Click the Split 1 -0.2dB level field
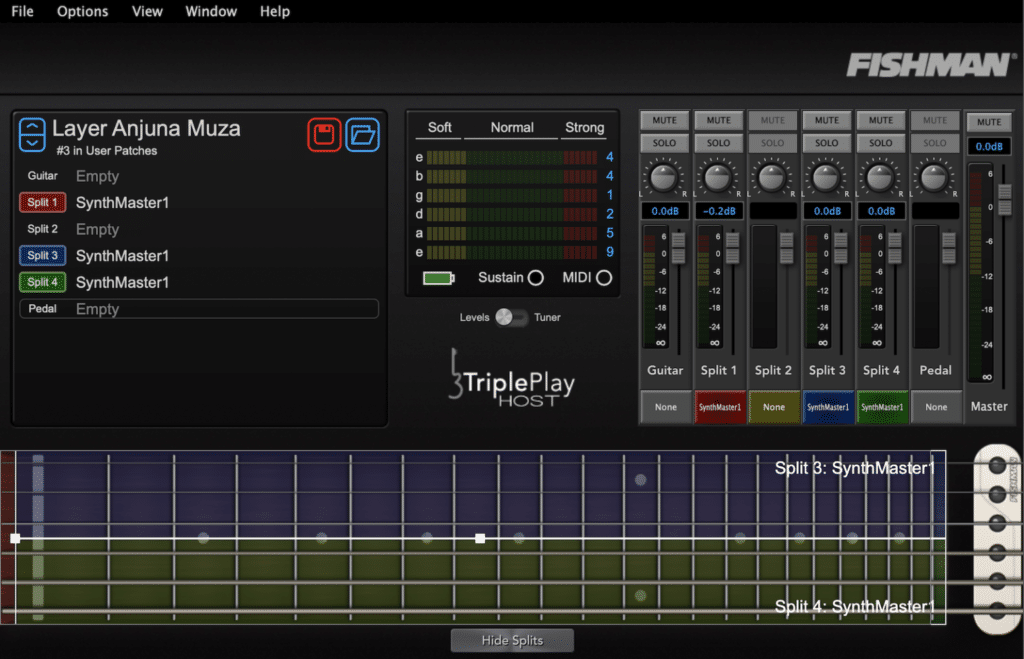The image size is (1024, 659). (x=719, y=211)
